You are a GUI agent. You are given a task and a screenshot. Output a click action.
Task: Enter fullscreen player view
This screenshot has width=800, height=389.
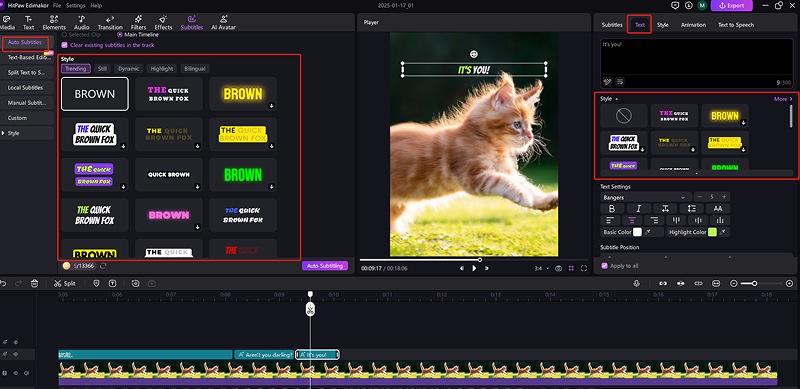pyautogui.click(x=584, y=268)
